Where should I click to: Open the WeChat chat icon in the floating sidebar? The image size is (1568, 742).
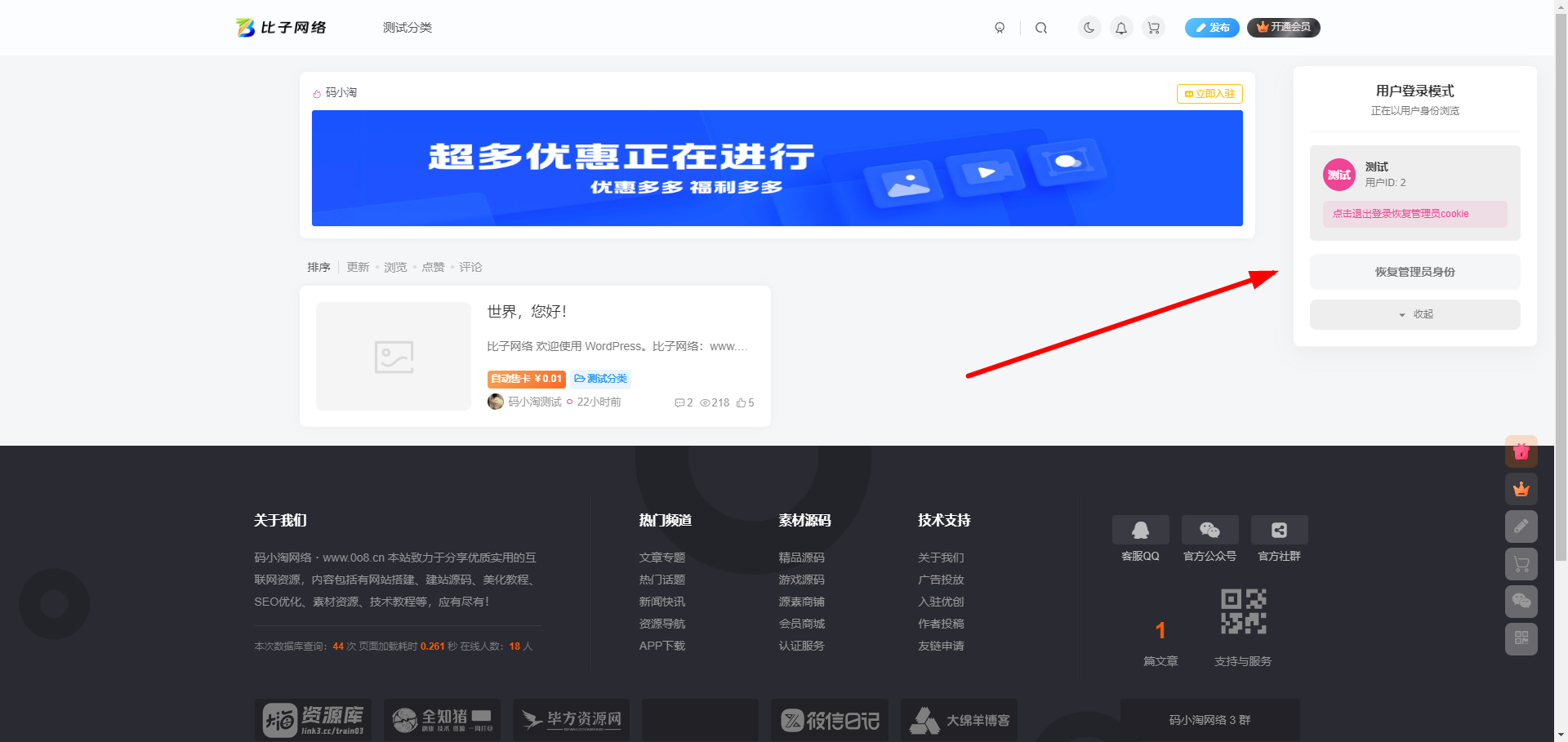tap(1521, 602)
